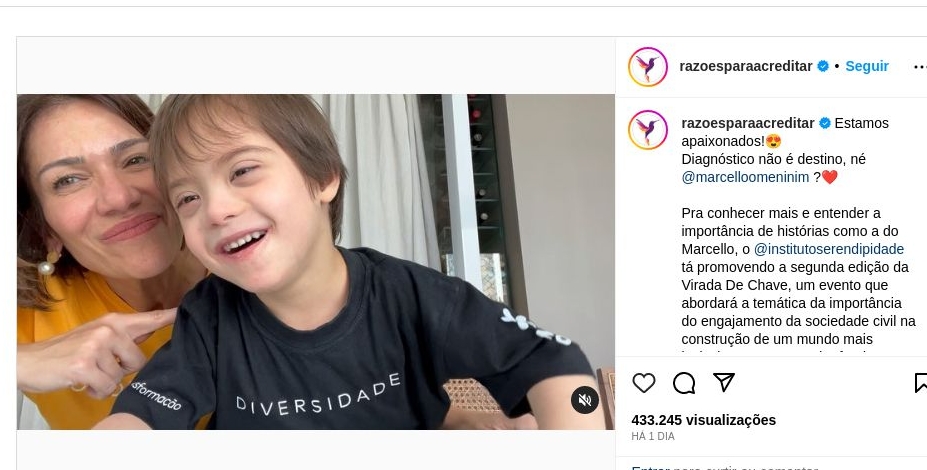The image size is (927, 470).
Task: Open the three-dot more options menu
Action: click(920, 67)
